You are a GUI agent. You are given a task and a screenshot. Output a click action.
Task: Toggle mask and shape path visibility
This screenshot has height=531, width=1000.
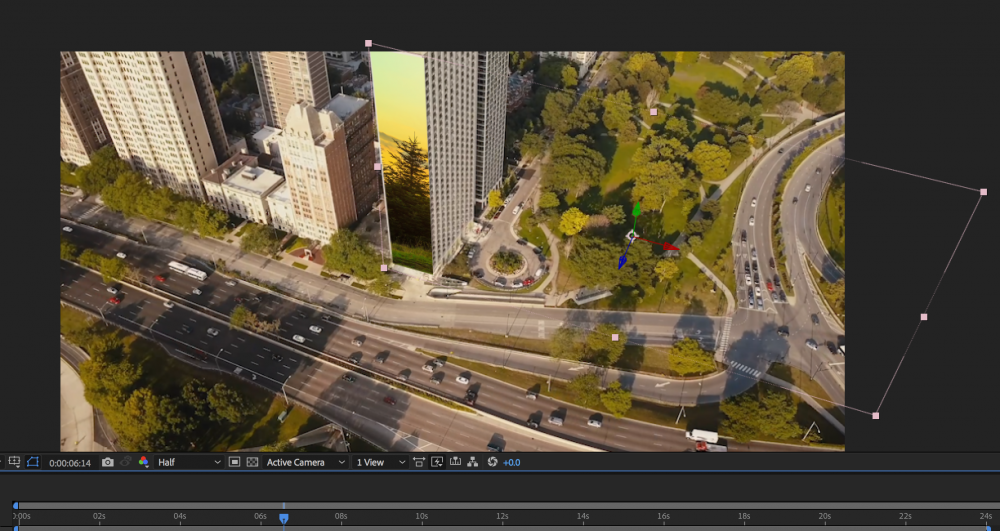[32, 462]
